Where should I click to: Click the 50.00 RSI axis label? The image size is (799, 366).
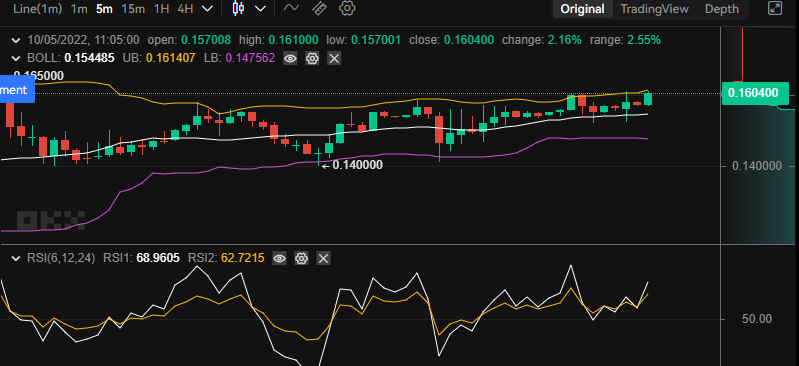[757, 319]
